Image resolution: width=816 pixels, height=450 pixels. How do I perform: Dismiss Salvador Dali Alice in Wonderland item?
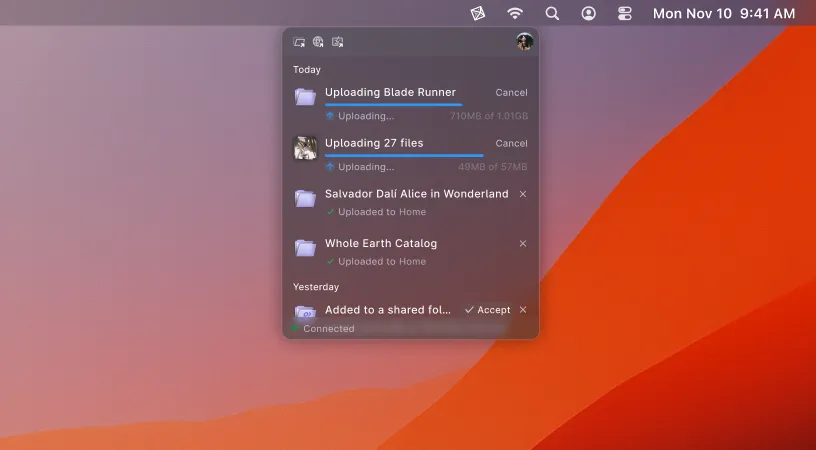(x=523, y=194)
